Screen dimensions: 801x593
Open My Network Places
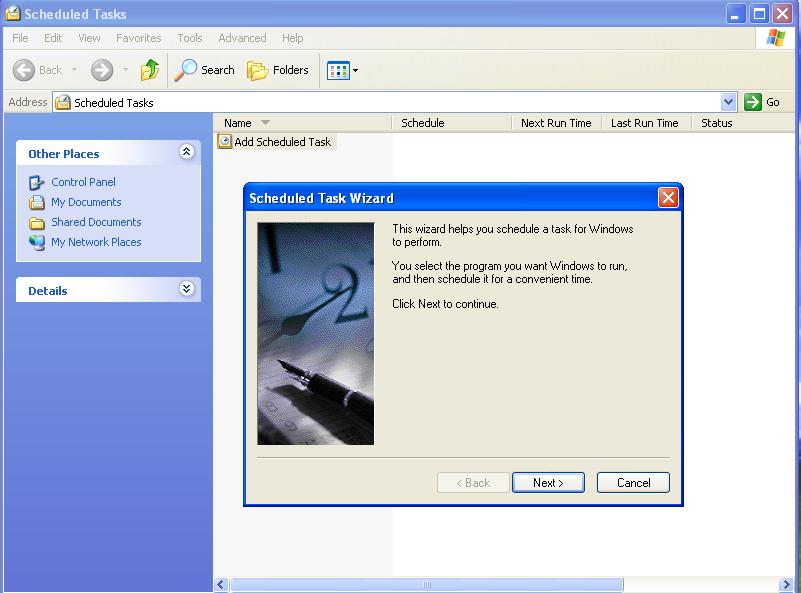point(96,242)
